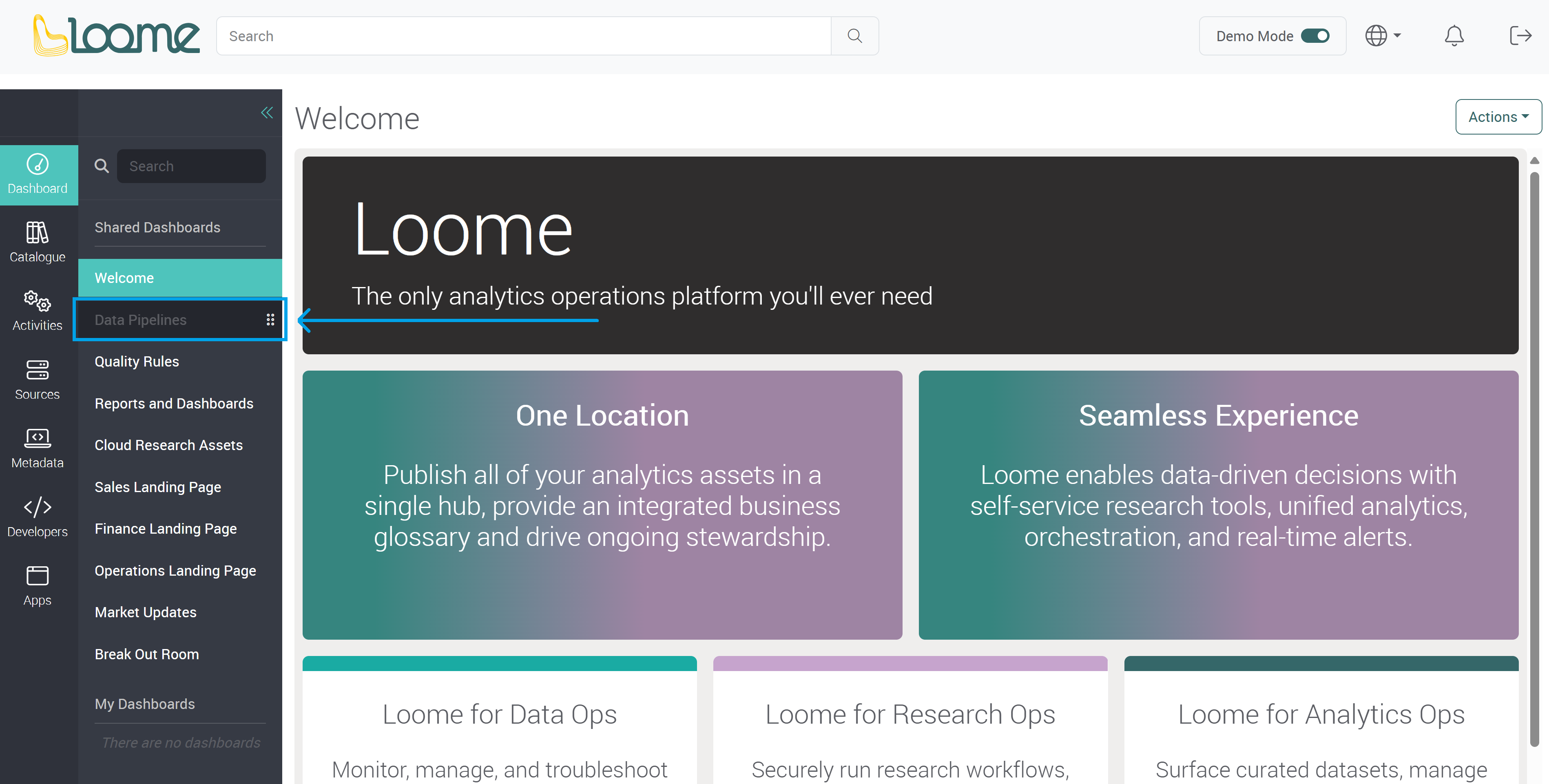Focus the sidebar Search field
The width and height of the screenshot is (1549, 784).
coord(191,166)
